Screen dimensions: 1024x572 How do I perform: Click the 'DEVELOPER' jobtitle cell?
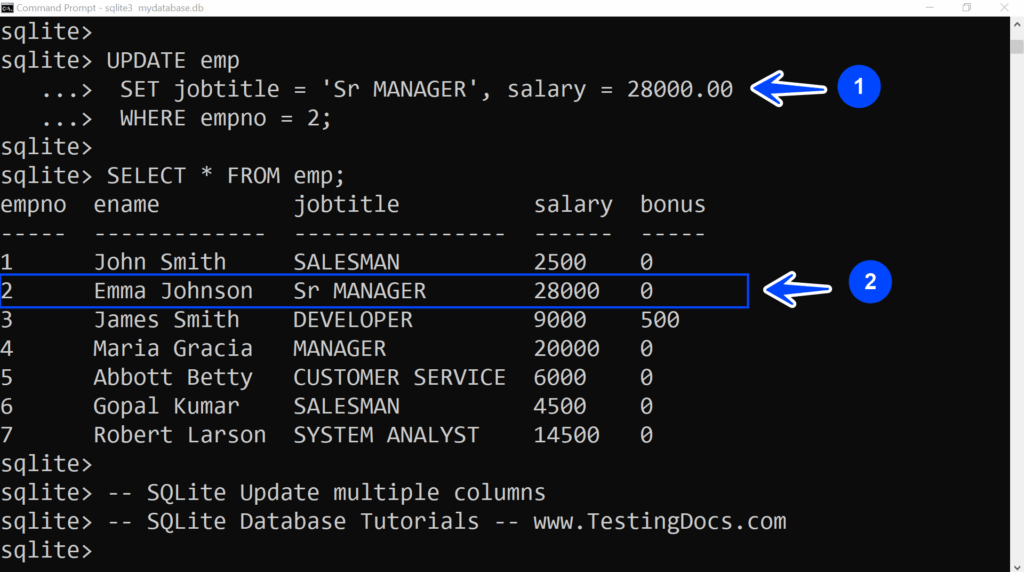[x=353, y=320]
